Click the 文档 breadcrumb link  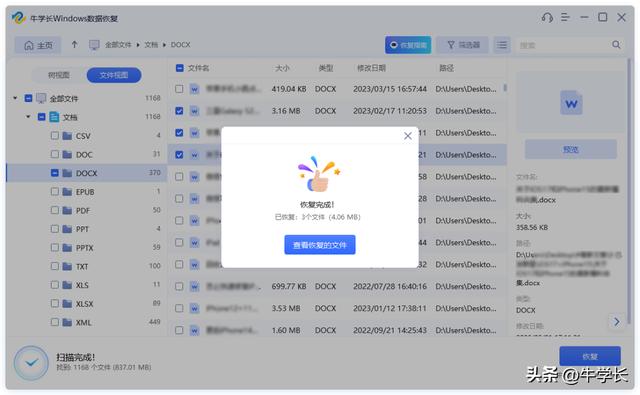[x=151, y=45]
